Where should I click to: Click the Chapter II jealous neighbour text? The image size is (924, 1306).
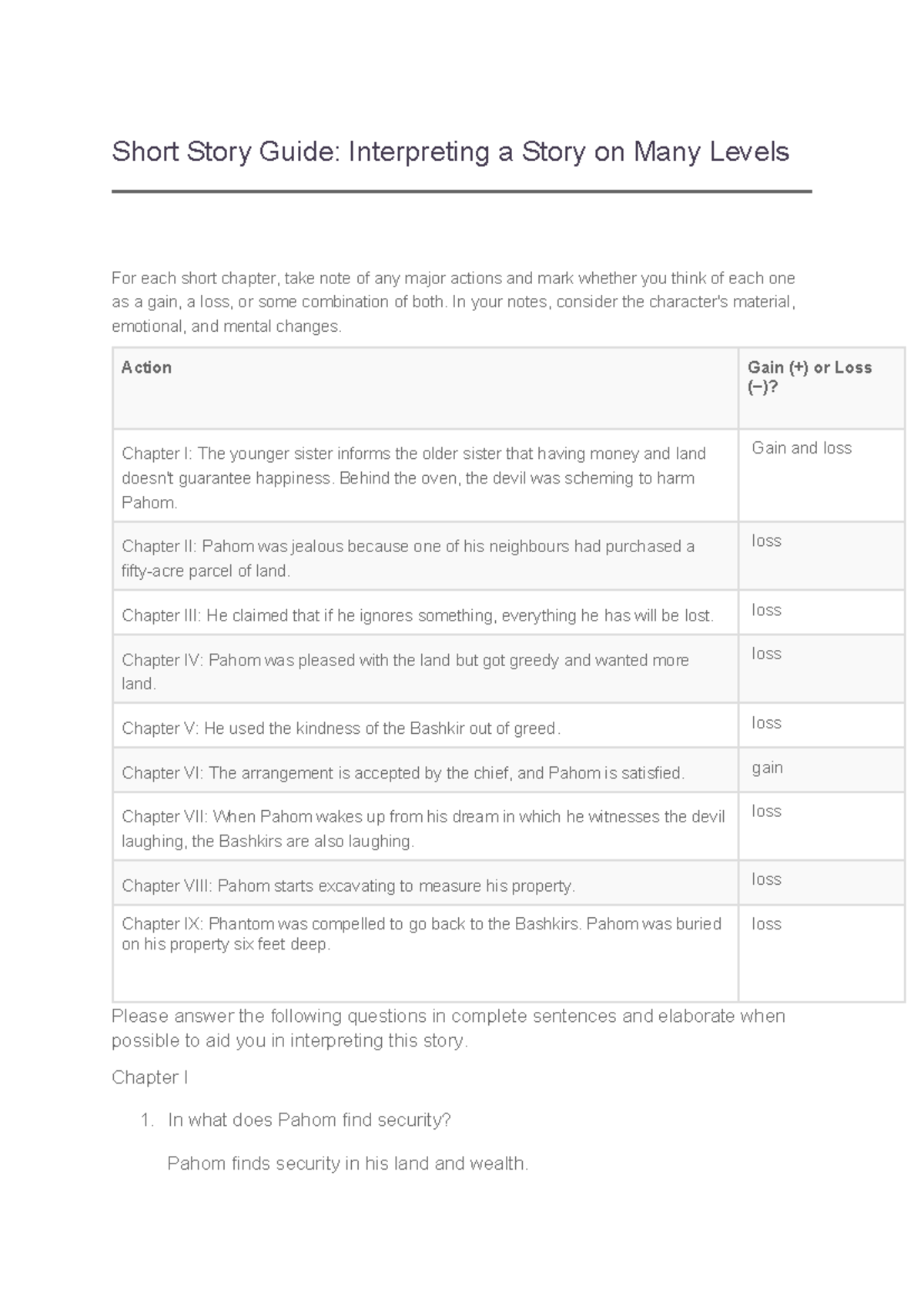coord(408,558)
